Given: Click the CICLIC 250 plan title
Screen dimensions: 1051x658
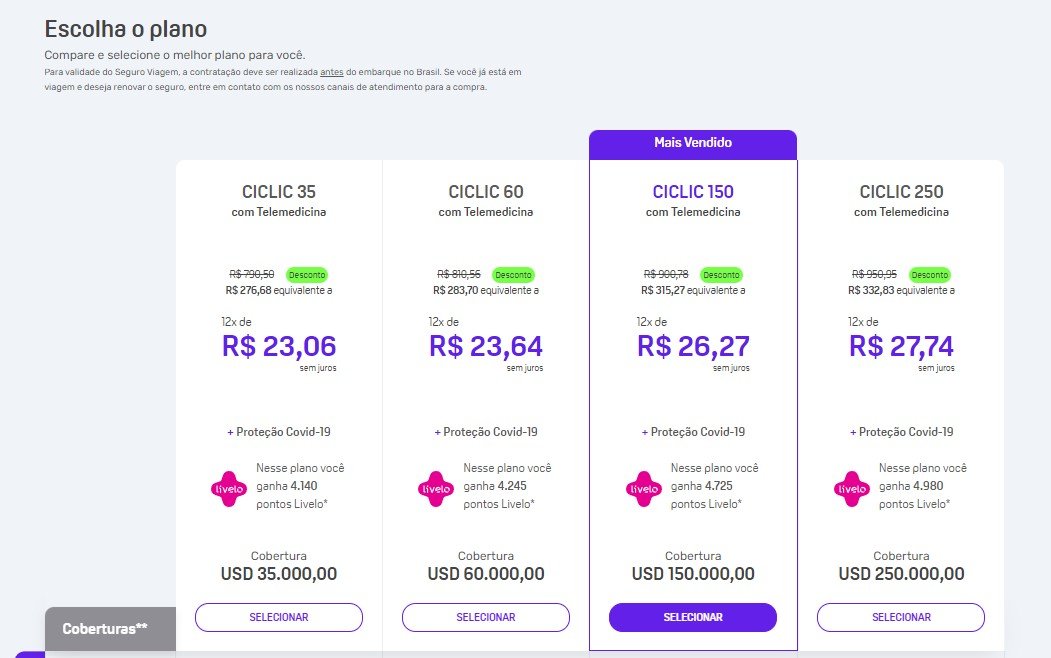Looking at the screenshot, I should [902, 192].
